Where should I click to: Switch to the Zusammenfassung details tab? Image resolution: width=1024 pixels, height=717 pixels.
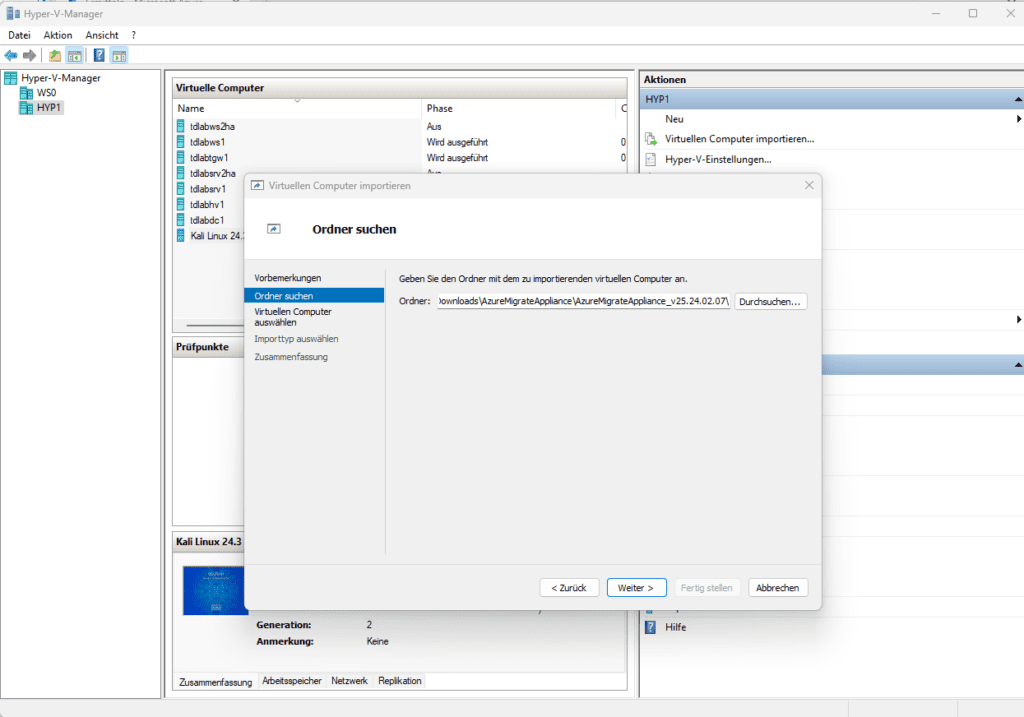point(216,682)
